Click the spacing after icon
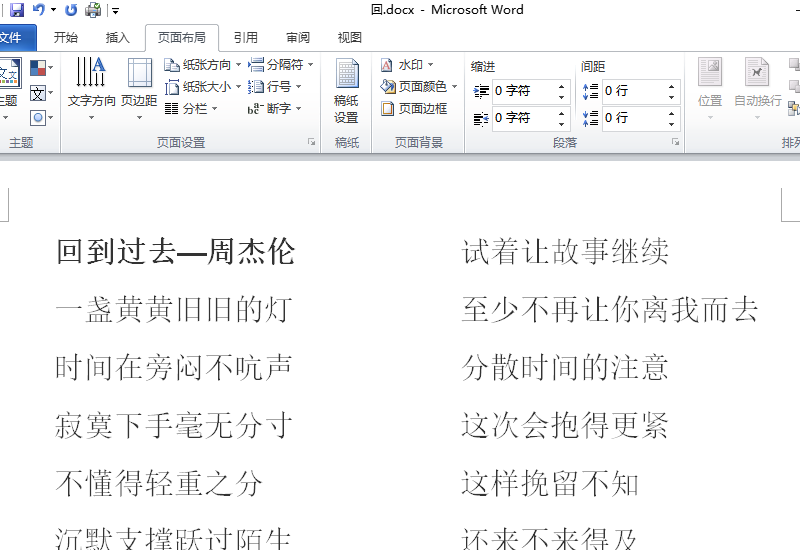 [x=591, y=118]
